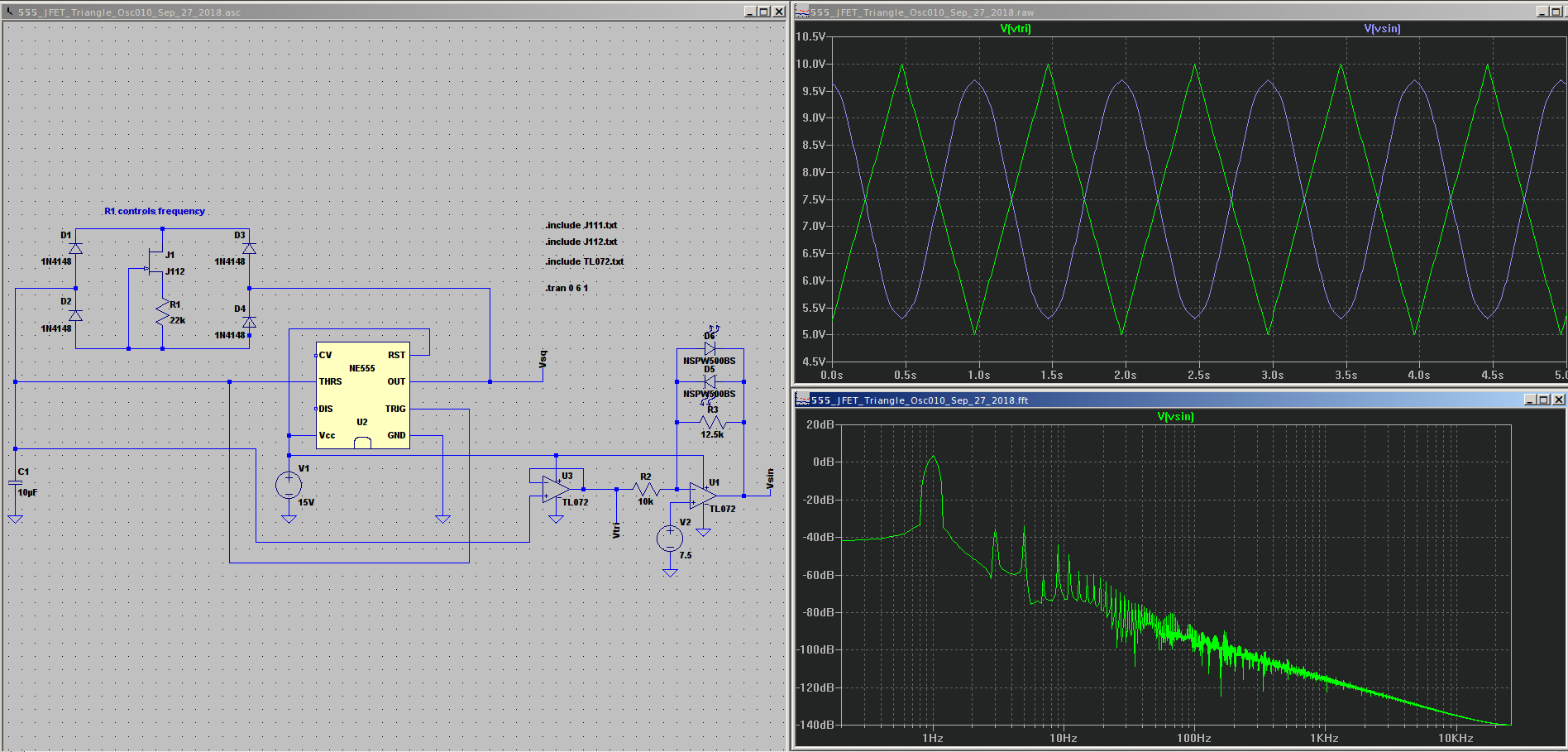
Task: Click the J112 model label of J1
Action: (175, 271)
